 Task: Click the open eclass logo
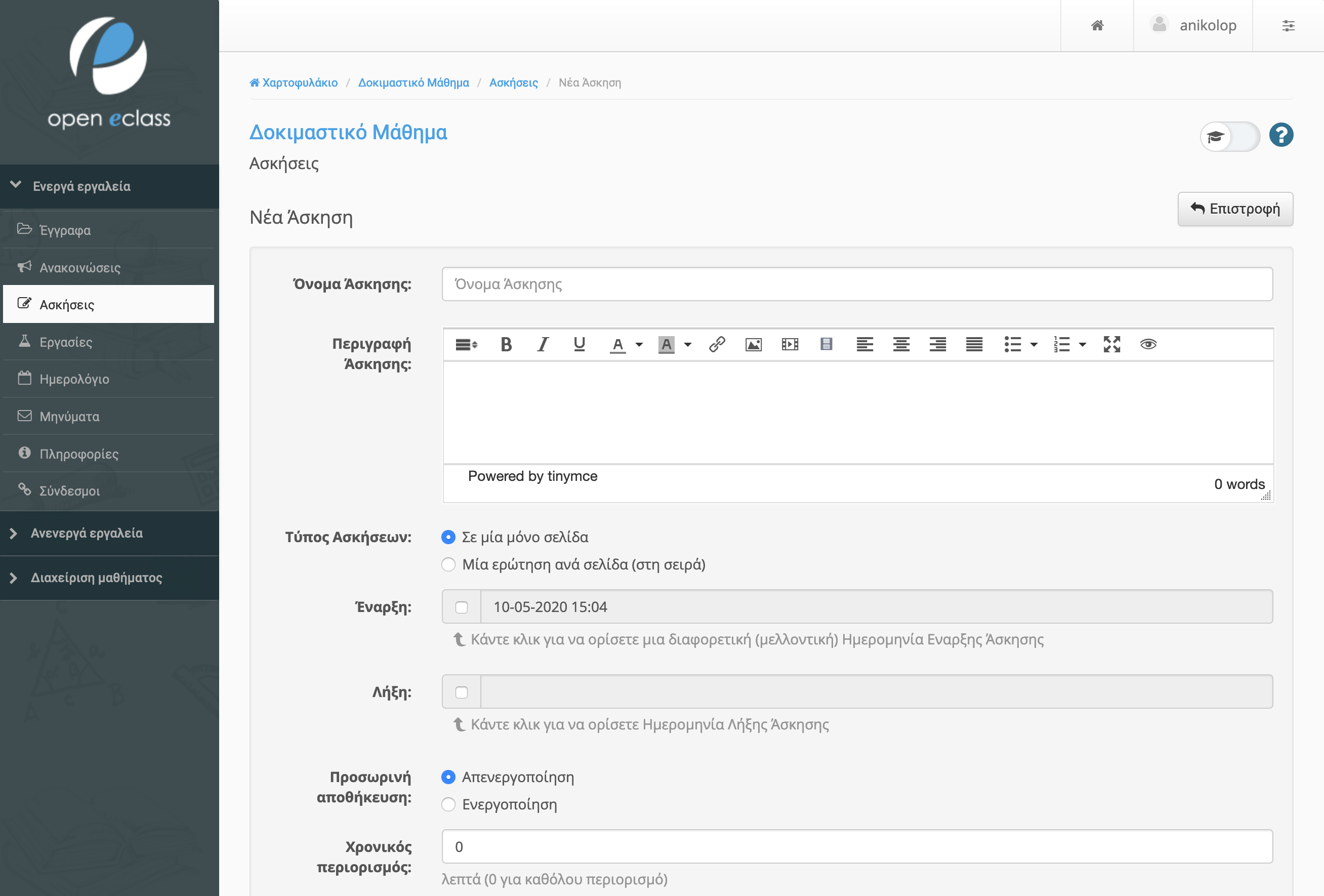click(x=109, y=72)
